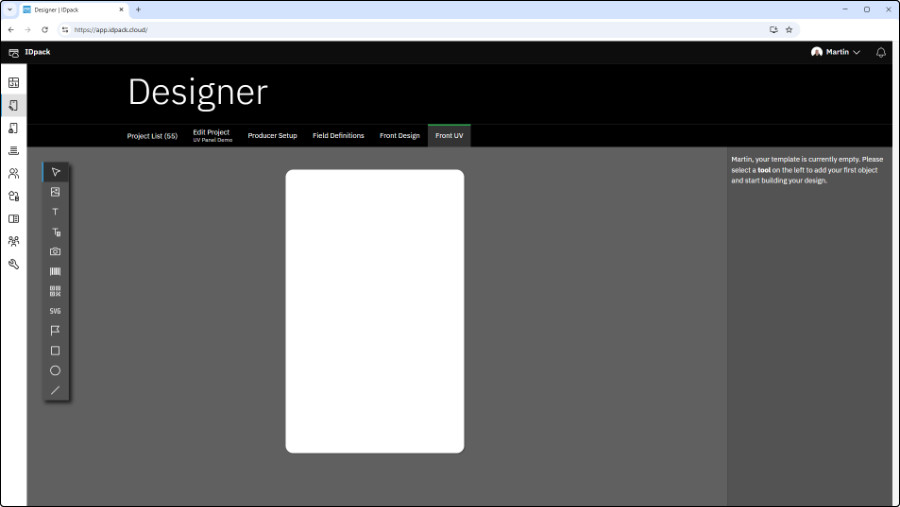Select the flag tool in toolbox
This screenshot has height=507, width=900.
[55, 330]
